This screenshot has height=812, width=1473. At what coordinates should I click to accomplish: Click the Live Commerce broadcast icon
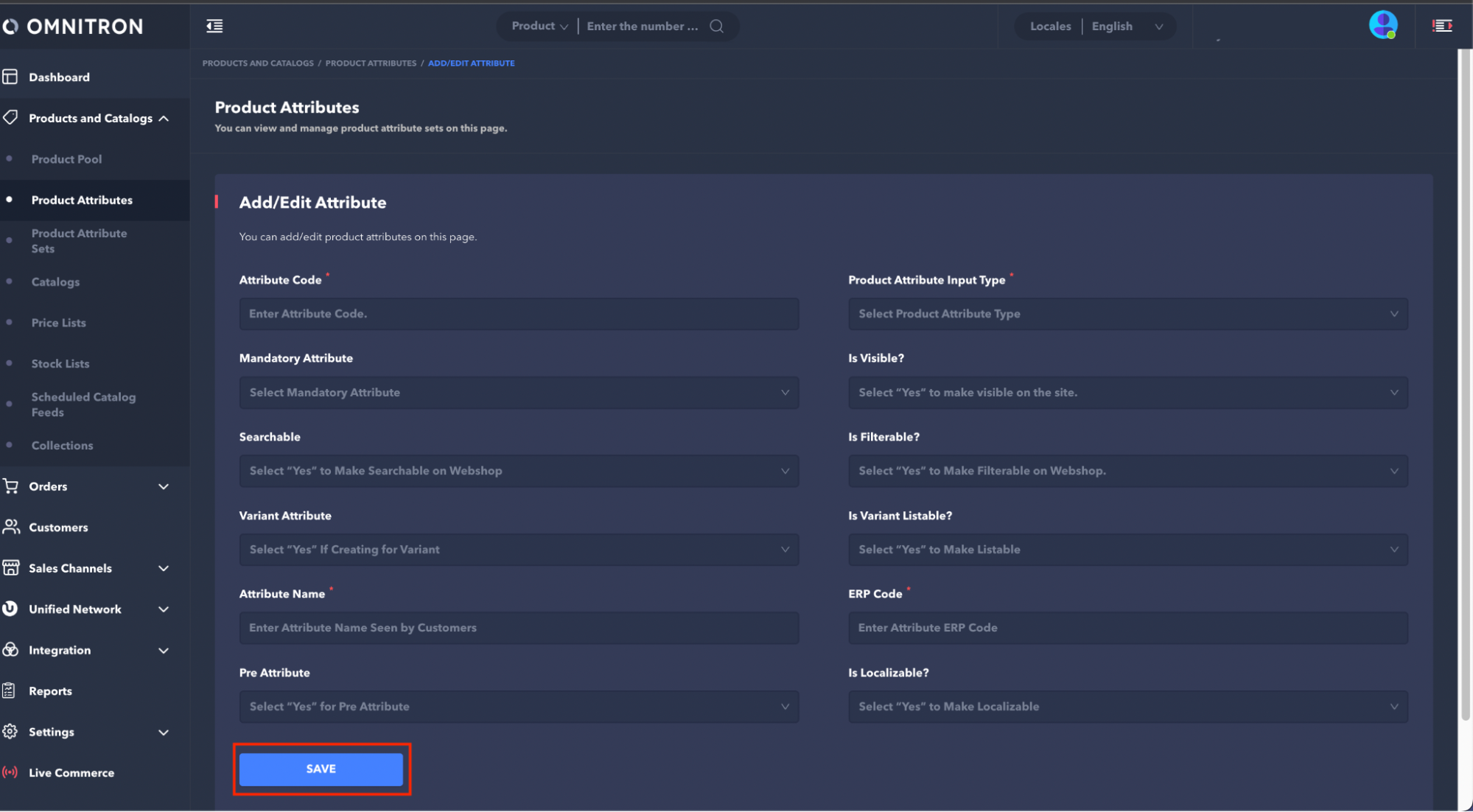pos(10,772)
